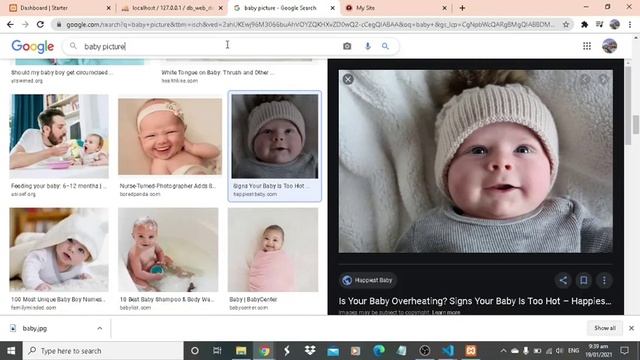The image size is (640, 360).
Task: Open the Feeding your baby thumbnail
Action: (x=59, y=136)
